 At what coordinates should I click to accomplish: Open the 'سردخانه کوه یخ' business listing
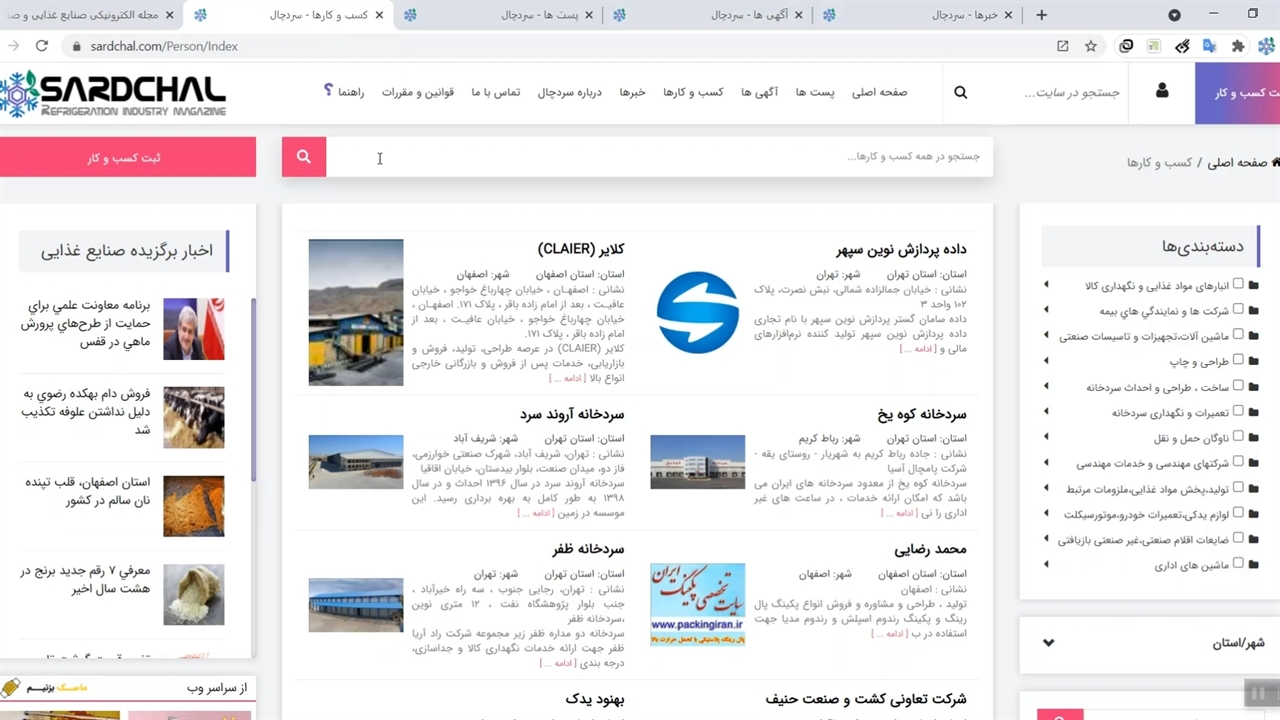[922, 414]
